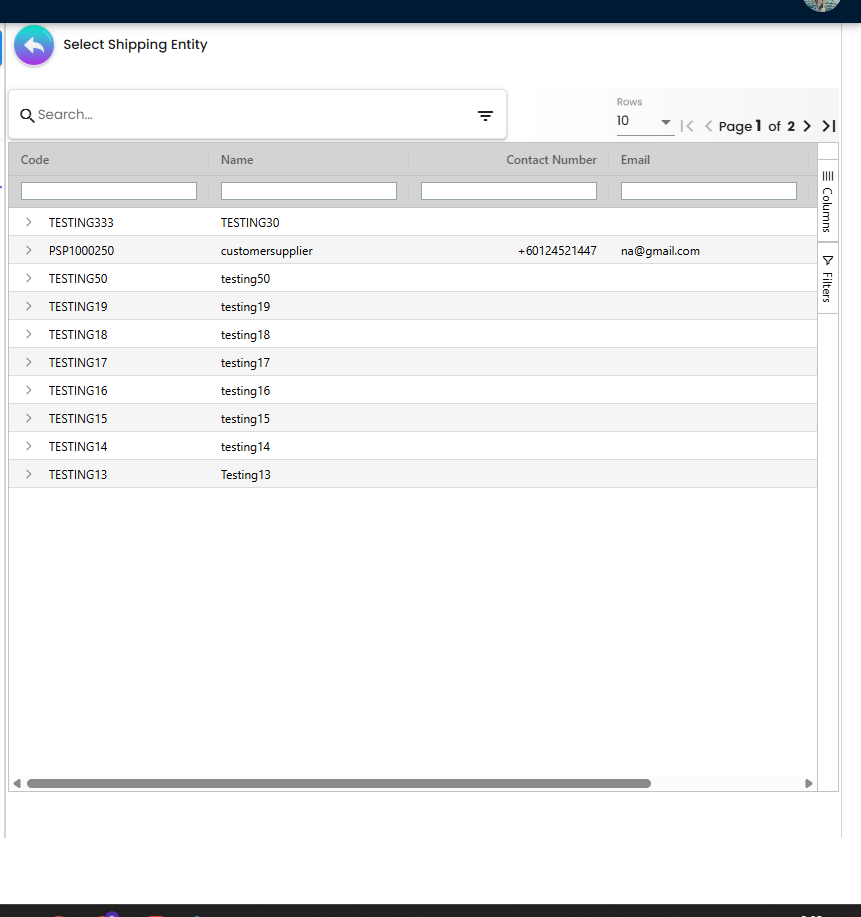The image size is (861, 917).
Task: Sort by the Code column header
Action: pyautogui.click(x=35, y=160)
